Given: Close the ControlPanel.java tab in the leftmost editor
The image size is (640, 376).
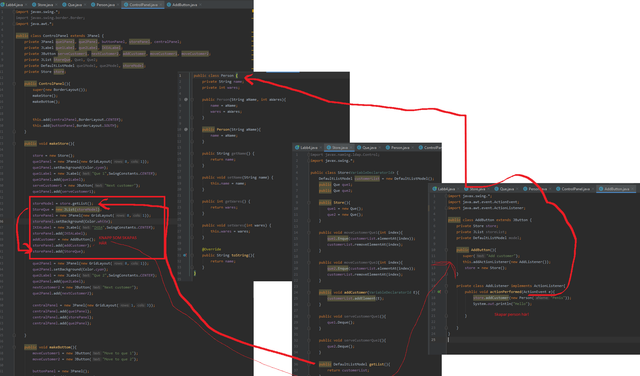Looking at the screenshot, I should point(161,5).
